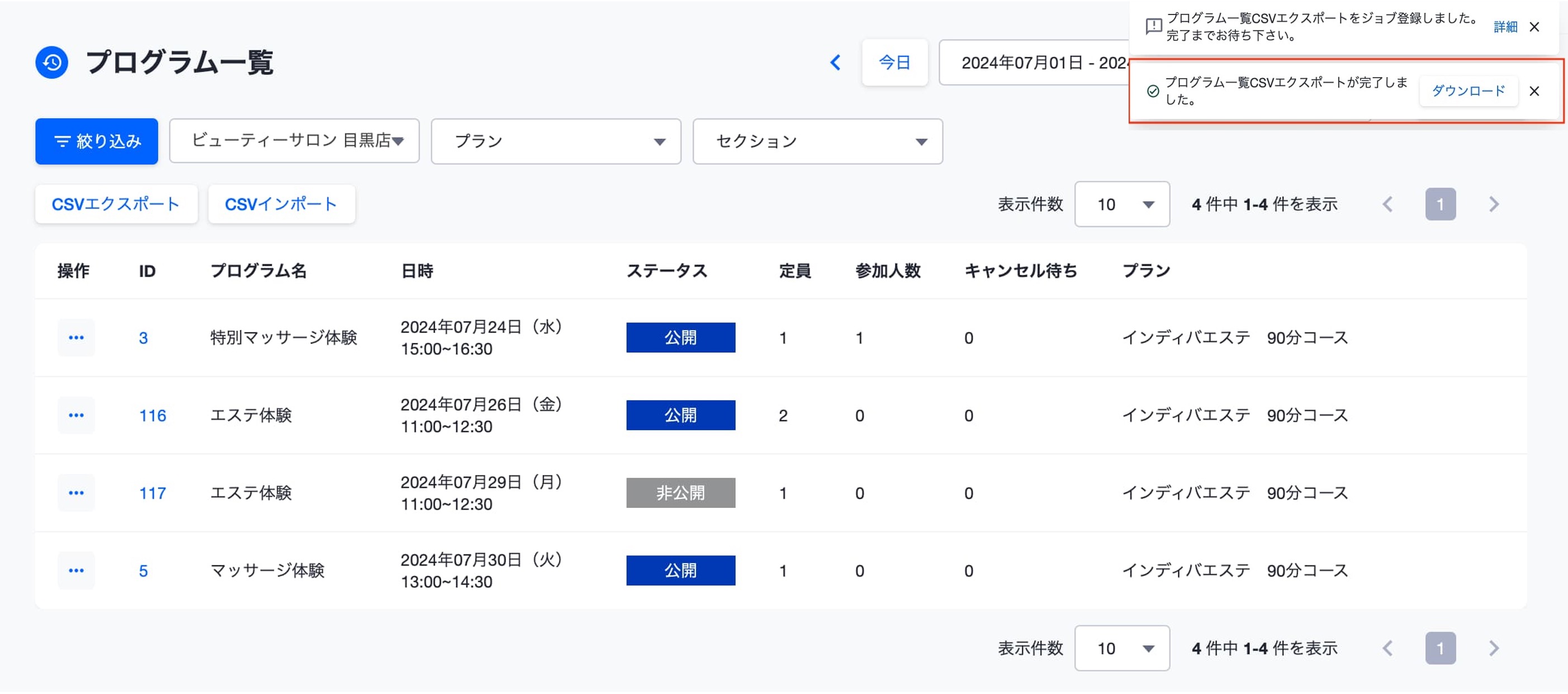
Task: Click the 定員 column header
Action: coord(794,271)
